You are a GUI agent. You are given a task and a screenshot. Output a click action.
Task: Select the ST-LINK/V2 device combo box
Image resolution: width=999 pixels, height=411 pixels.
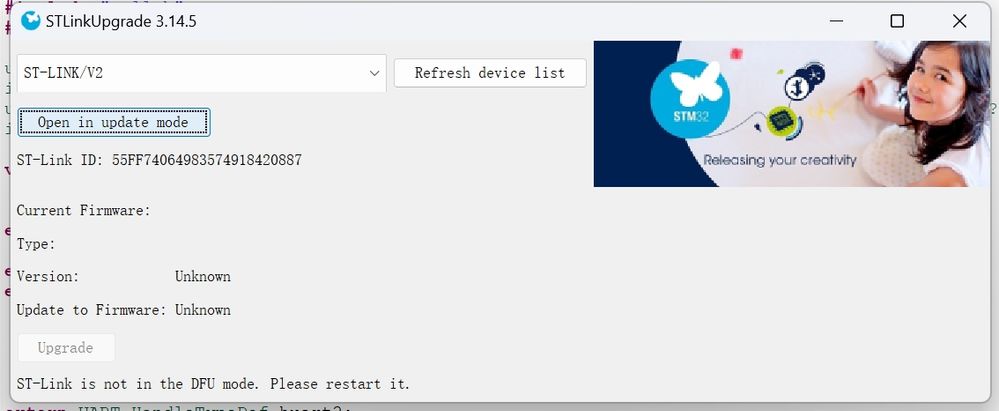click(190, 73)
